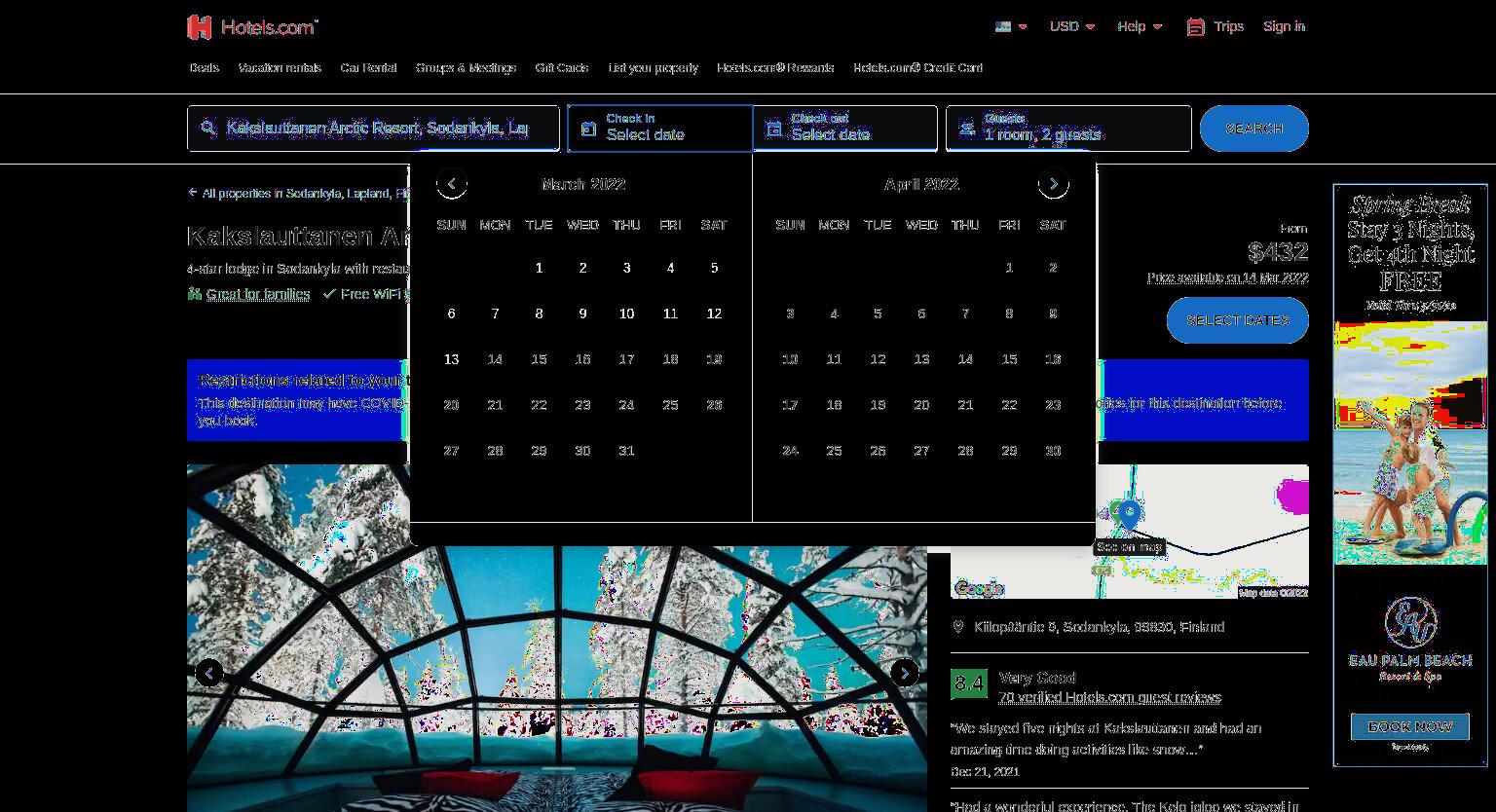Open the country flag region selector
This screenshot has width=1496, height=812.
[1011, 26]
